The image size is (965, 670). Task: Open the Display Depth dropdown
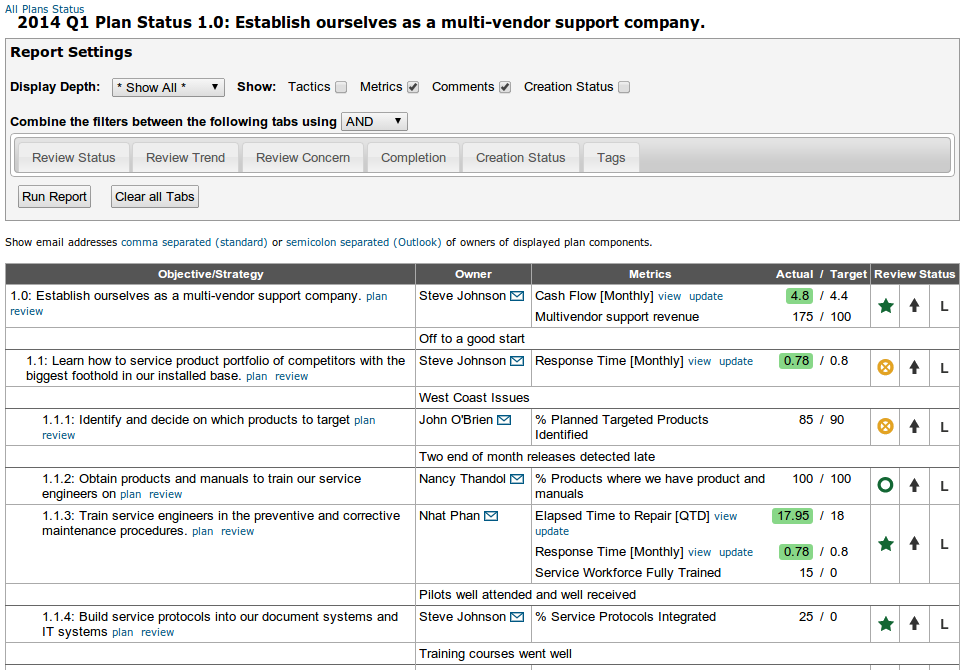click(168, 88)
